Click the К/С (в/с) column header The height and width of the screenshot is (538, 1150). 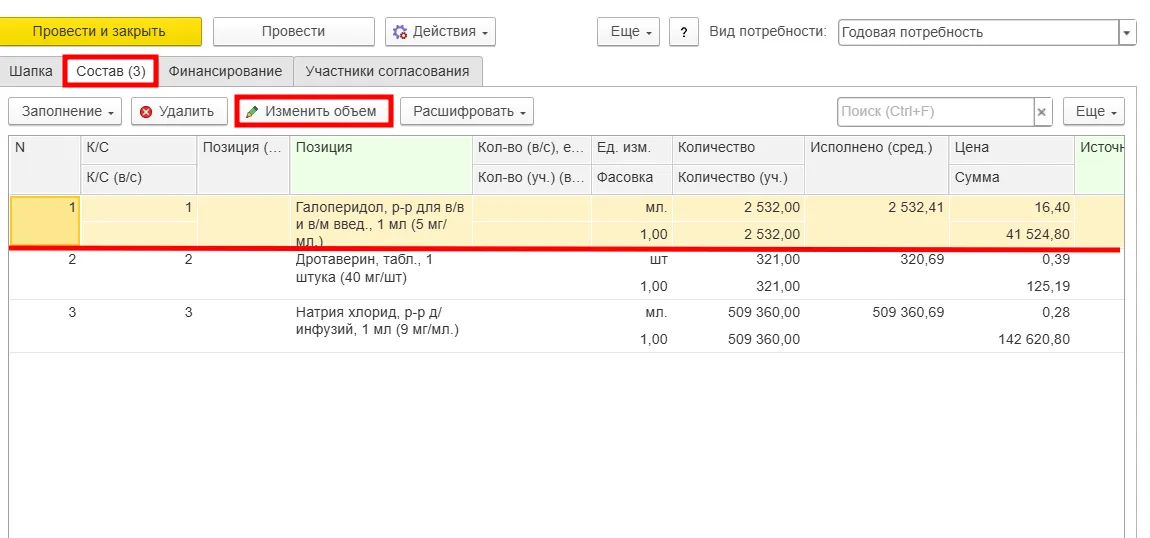coord(138,178)
